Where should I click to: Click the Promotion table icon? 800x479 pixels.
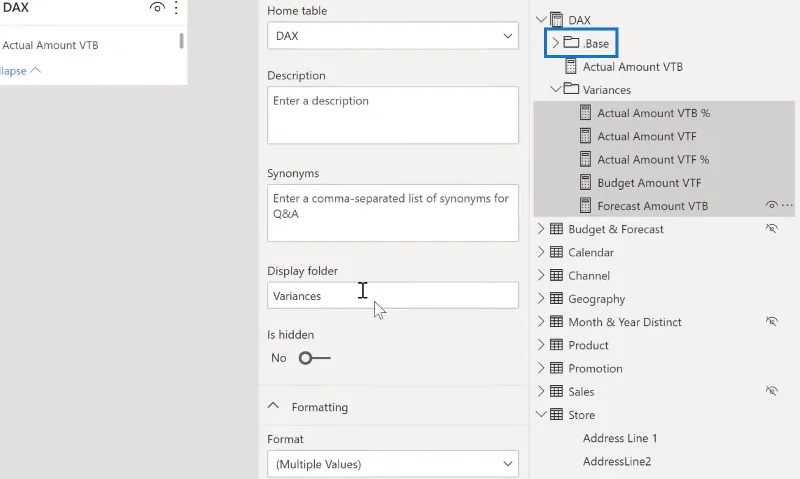tap(556, 368)
